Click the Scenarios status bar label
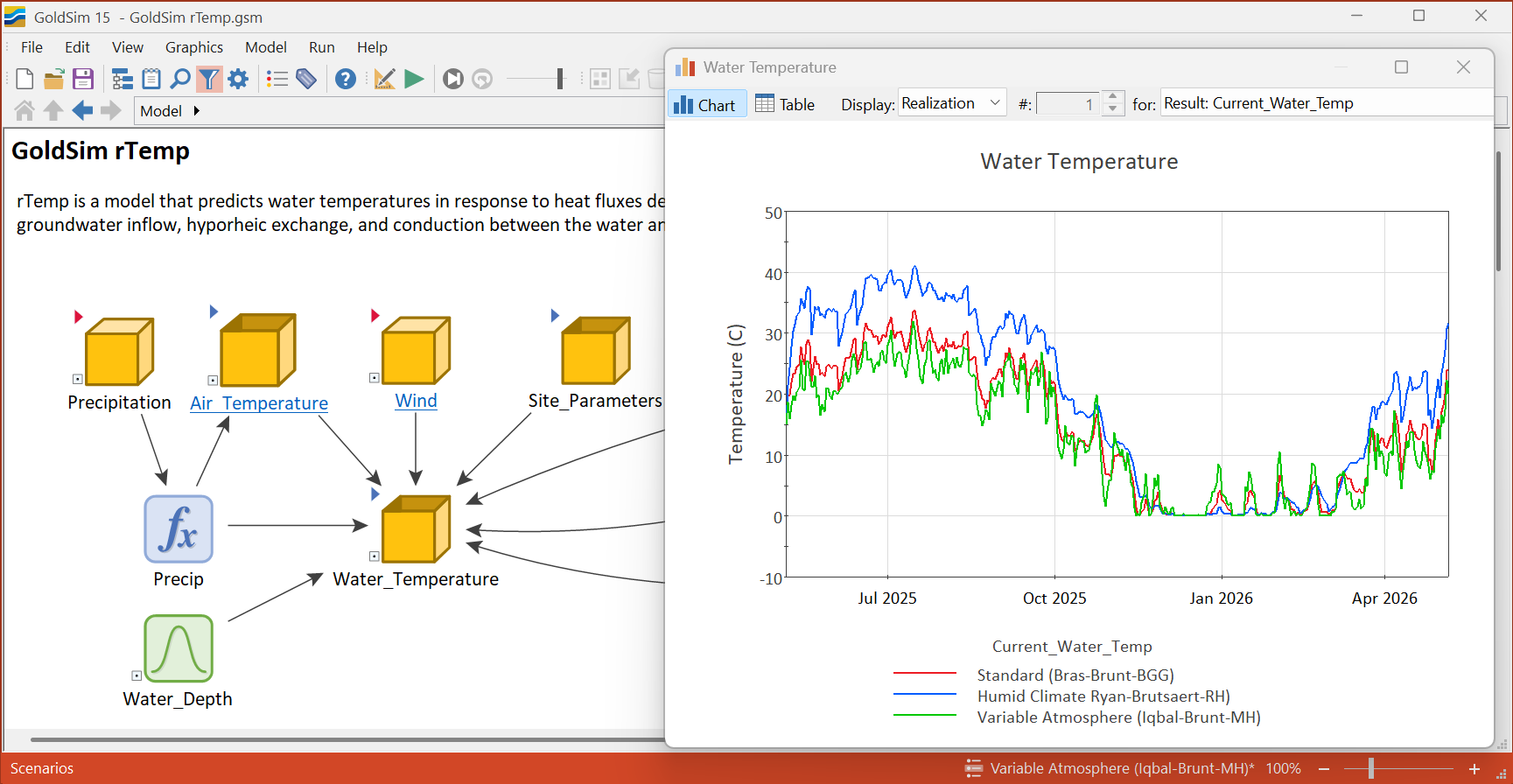The height and width of the screenshot is (784, 1513). [x=42, y=768]
